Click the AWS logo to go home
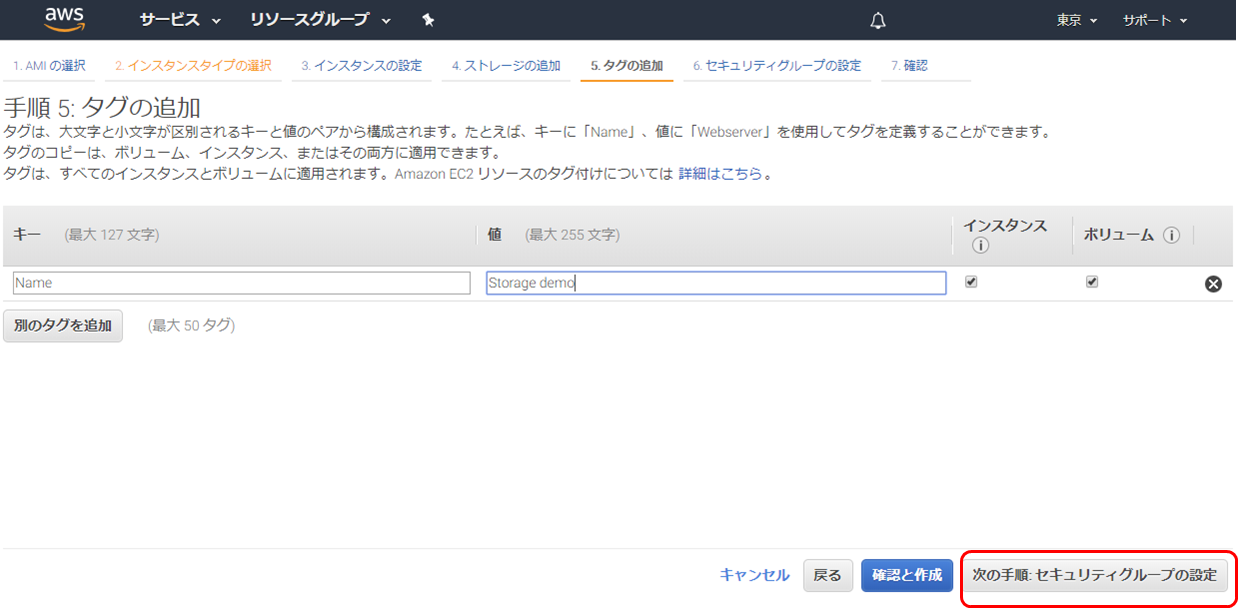 pyautogui.click(x=62, y=19)
